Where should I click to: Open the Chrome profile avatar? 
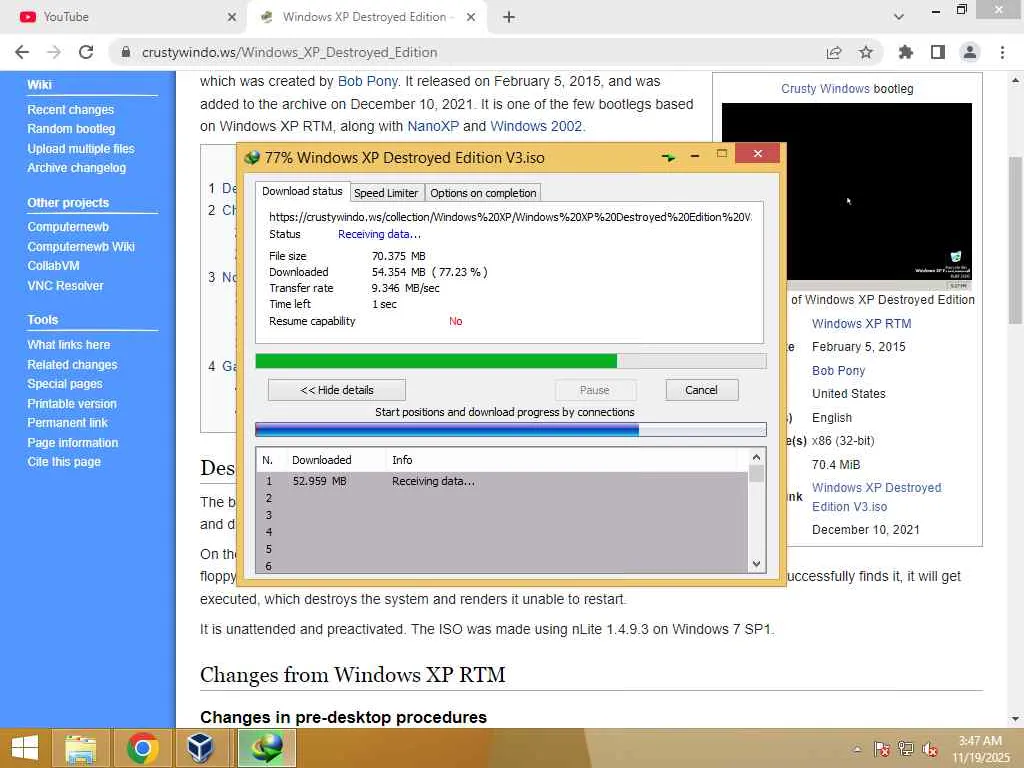(970, 52)
